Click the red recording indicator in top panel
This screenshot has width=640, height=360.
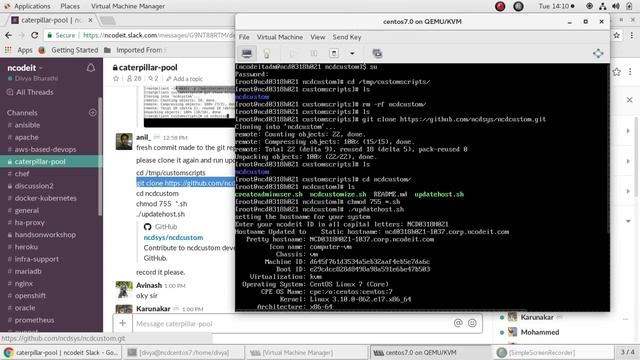point(500,6)
